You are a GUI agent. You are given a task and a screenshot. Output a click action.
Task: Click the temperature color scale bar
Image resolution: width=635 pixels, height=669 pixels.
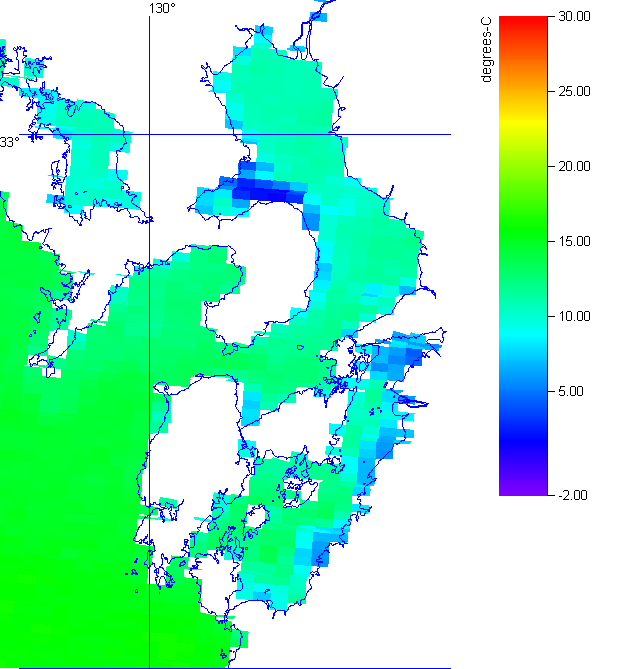click(x=523, y=256)
